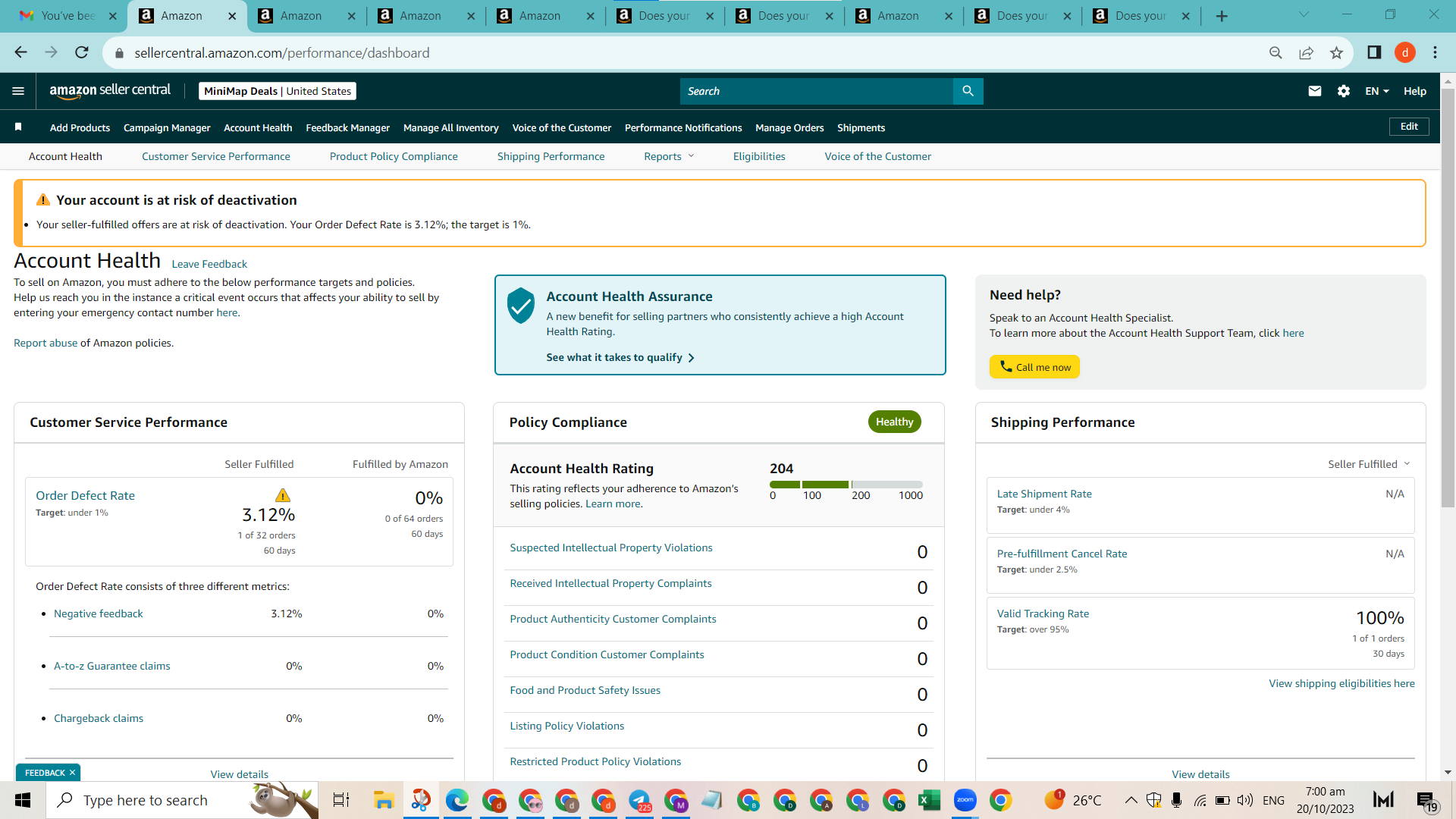Open the hamburger navigation menu
Image resolution: width=1456 pixels, height=819 pixels.
click(18, 91)
